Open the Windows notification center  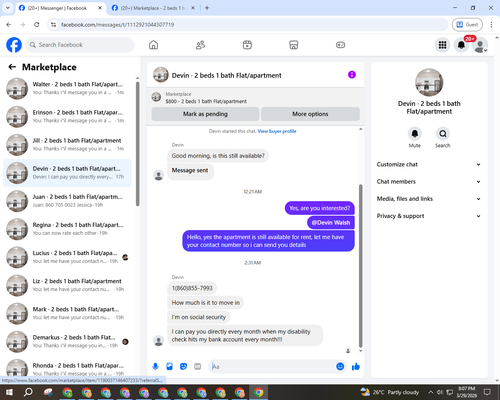click(487, 392)
